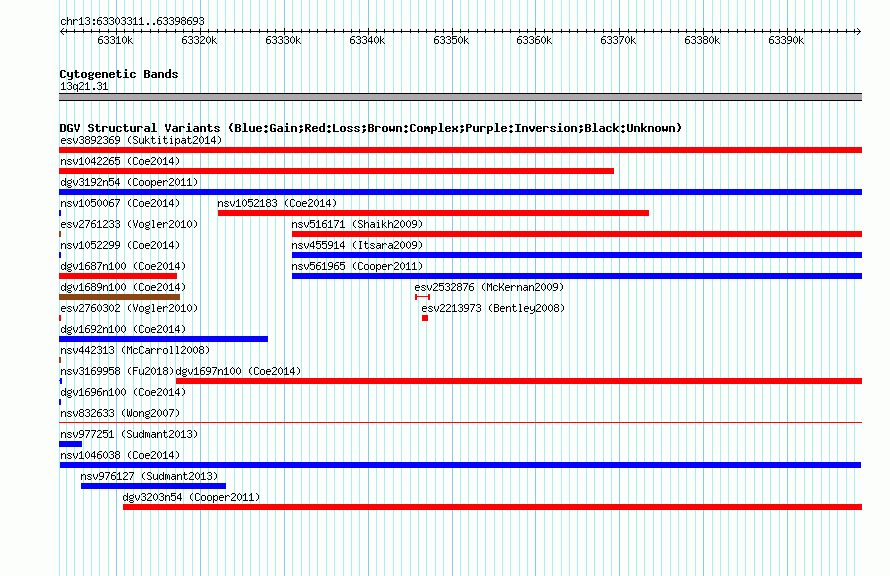Image resolution: width=890 pixels, height=576 pixels.
Task: Select the 13q21.31 band label
Action: coord(84,86)
